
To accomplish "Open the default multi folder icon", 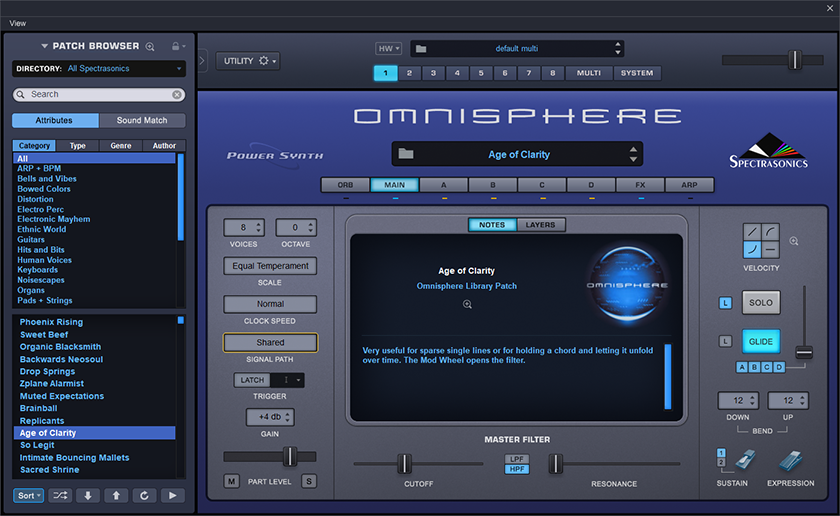I will coord(421,49).
